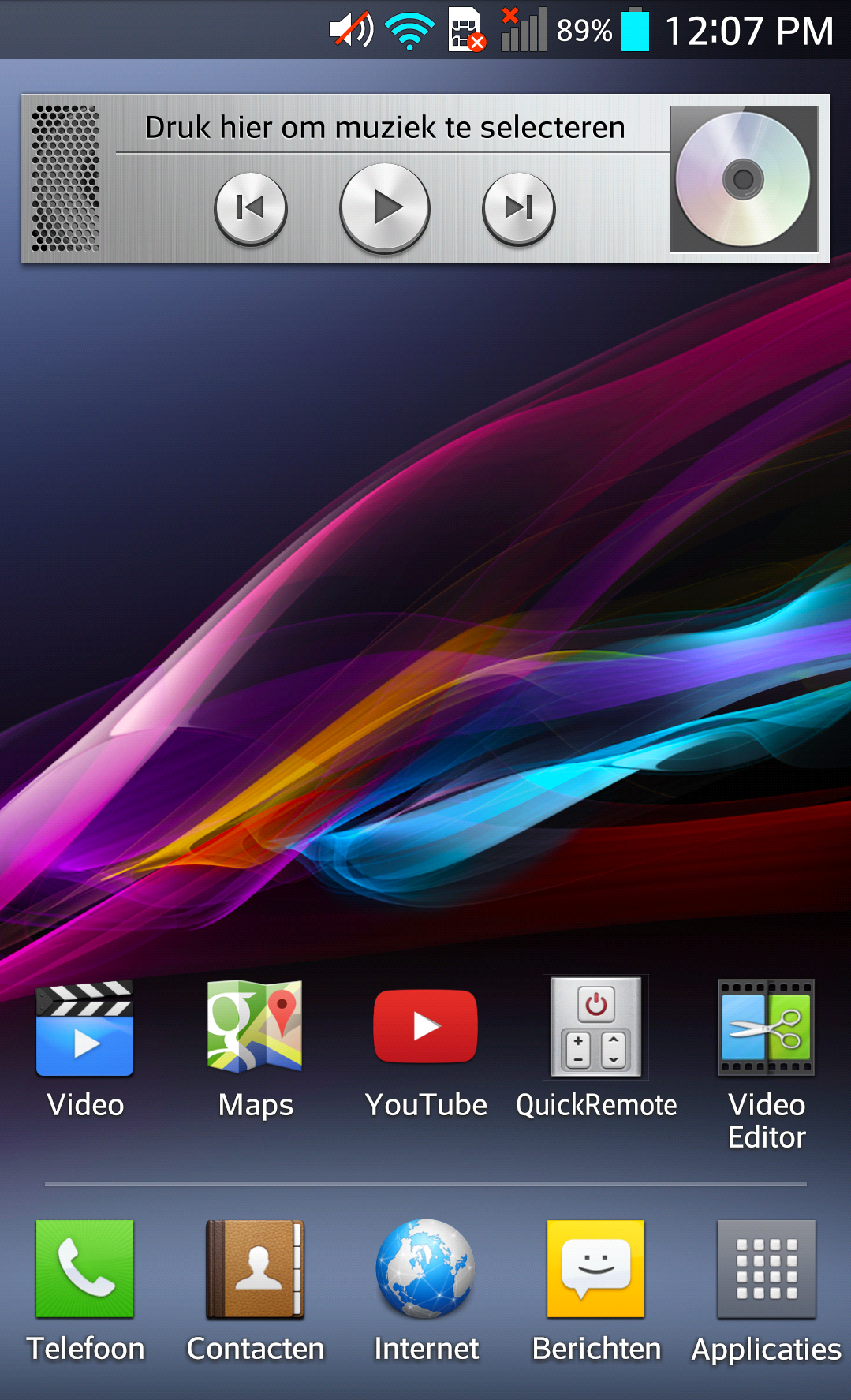Tap the SIM card error icon
Screen dimensions: 851x1400
[x=466, y=30]
